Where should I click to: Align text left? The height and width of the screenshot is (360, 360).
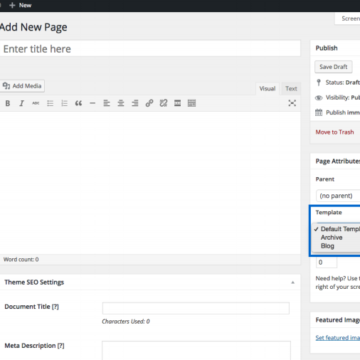(x=107, y=103)
